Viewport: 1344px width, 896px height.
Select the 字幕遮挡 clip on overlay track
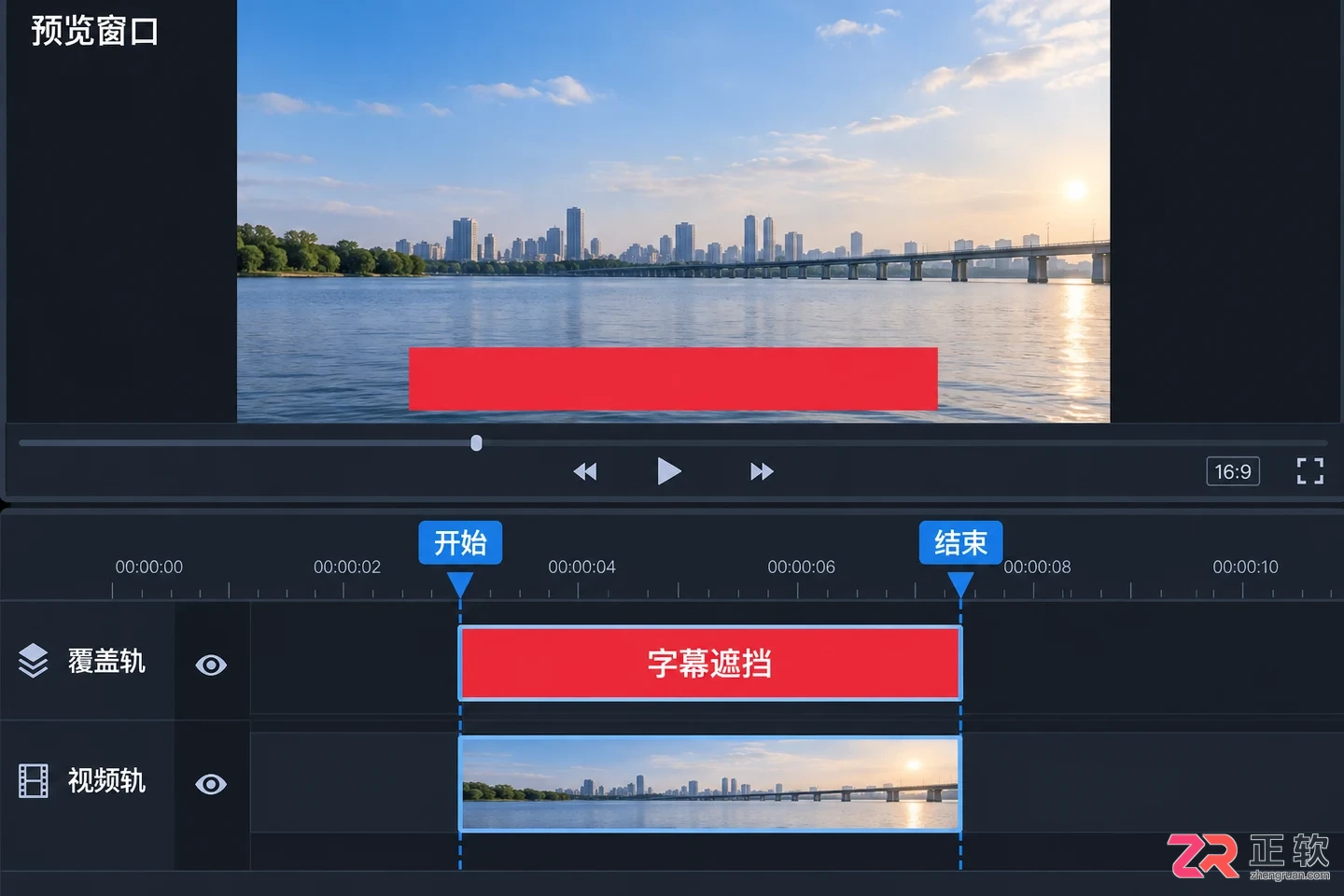click(x=710, y=664)
